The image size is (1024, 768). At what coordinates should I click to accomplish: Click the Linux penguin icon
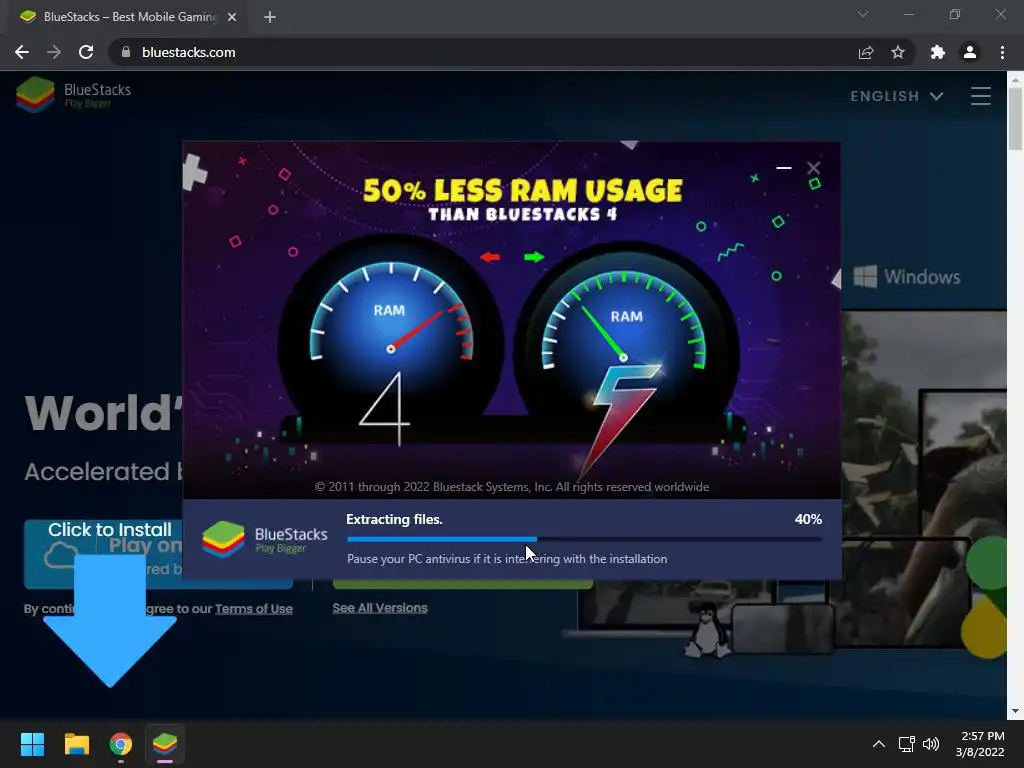(705, 630)
